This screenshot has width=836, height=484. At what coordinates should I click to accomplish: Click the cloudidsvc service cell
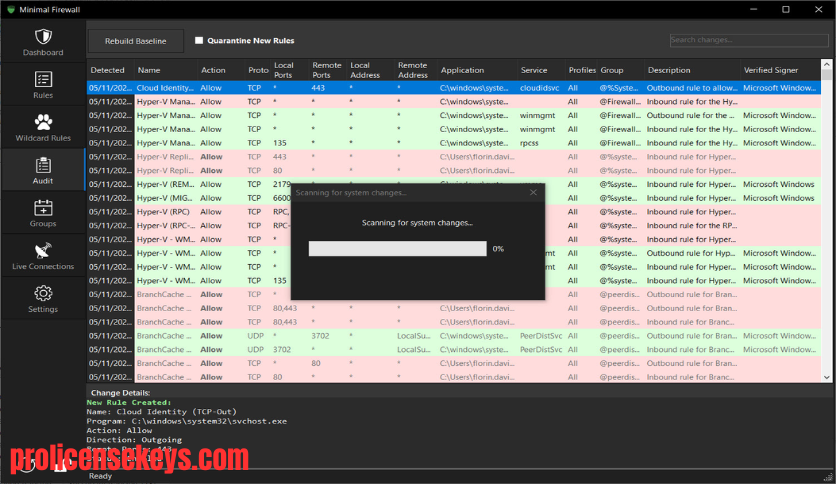(x=540, y=88)
